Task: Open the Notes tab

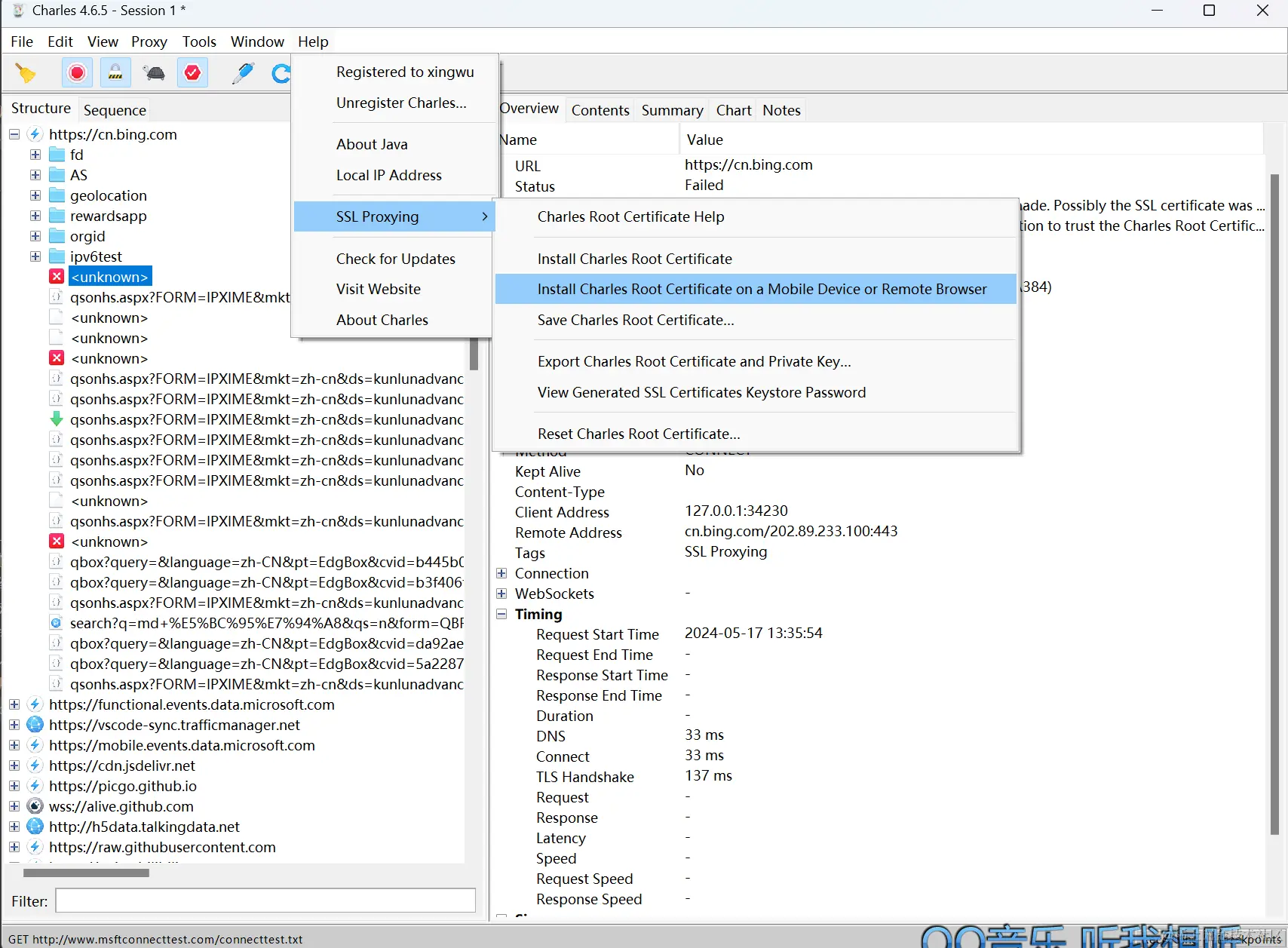Action: tap(781, 110)
